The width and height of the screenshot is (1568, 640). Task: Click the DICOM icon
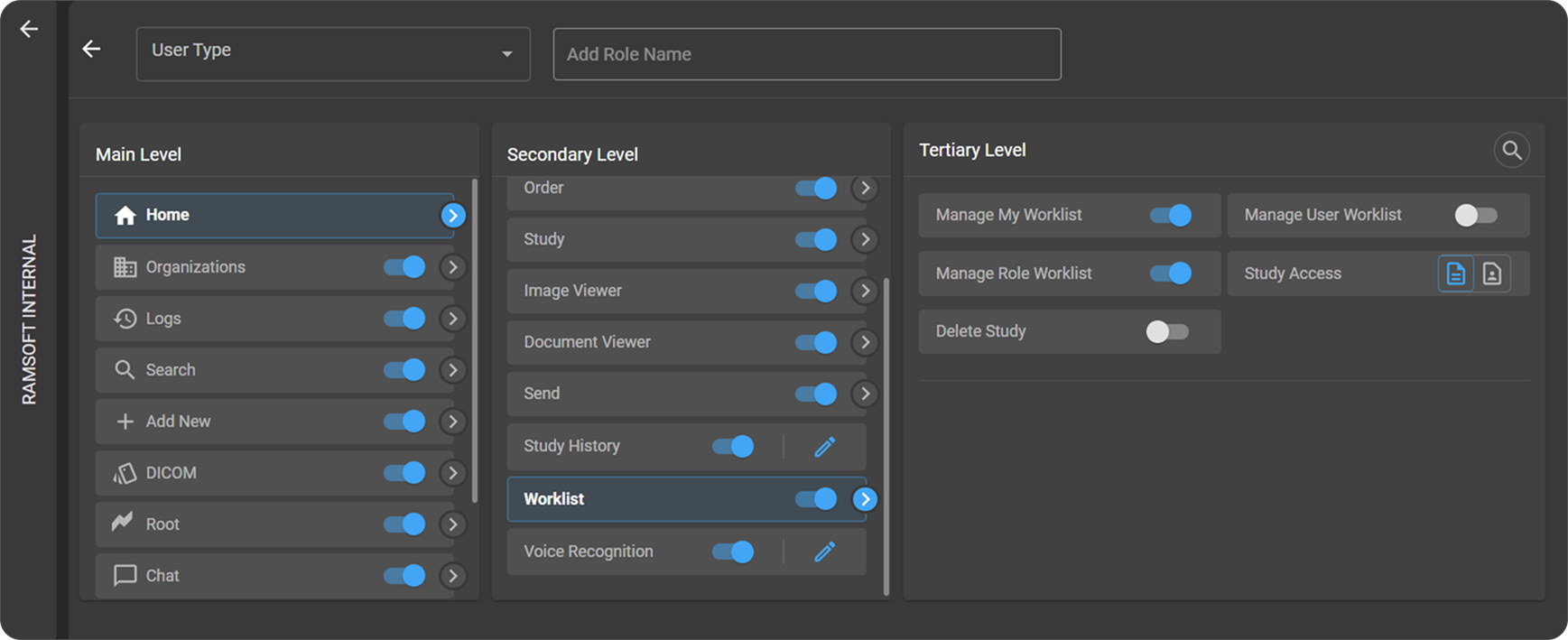click(125, 473)
